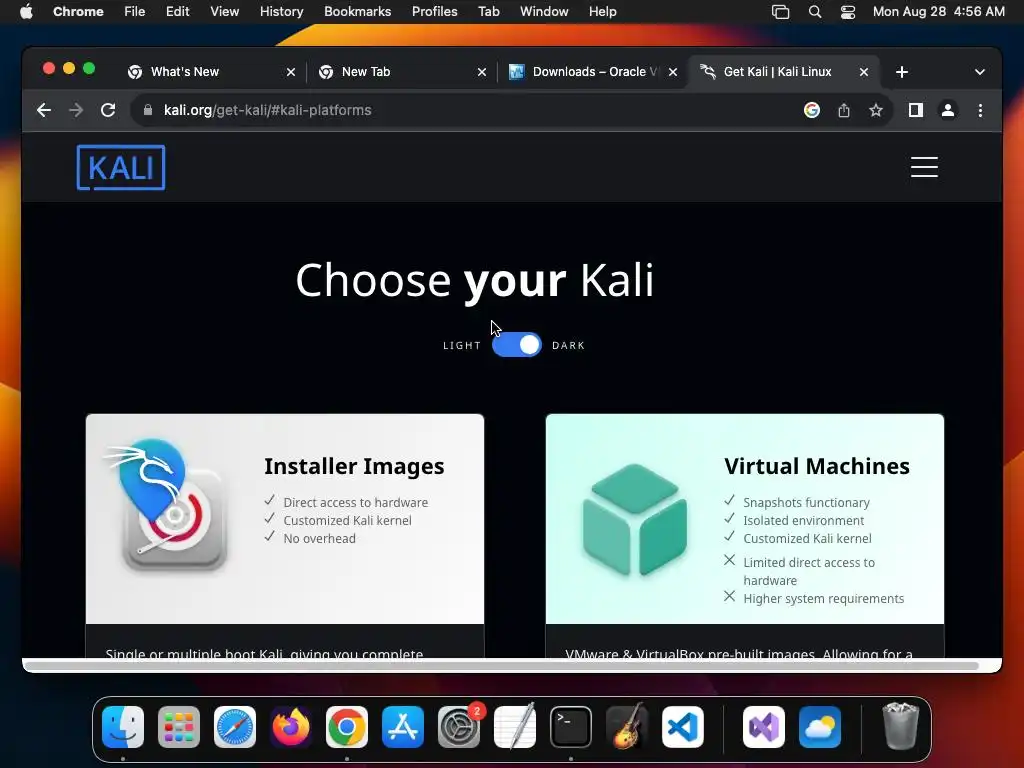The height and width of the screenshot is (768, 1024).
Task: Click the Google account icon in address bar
Action: click(812, 110)
